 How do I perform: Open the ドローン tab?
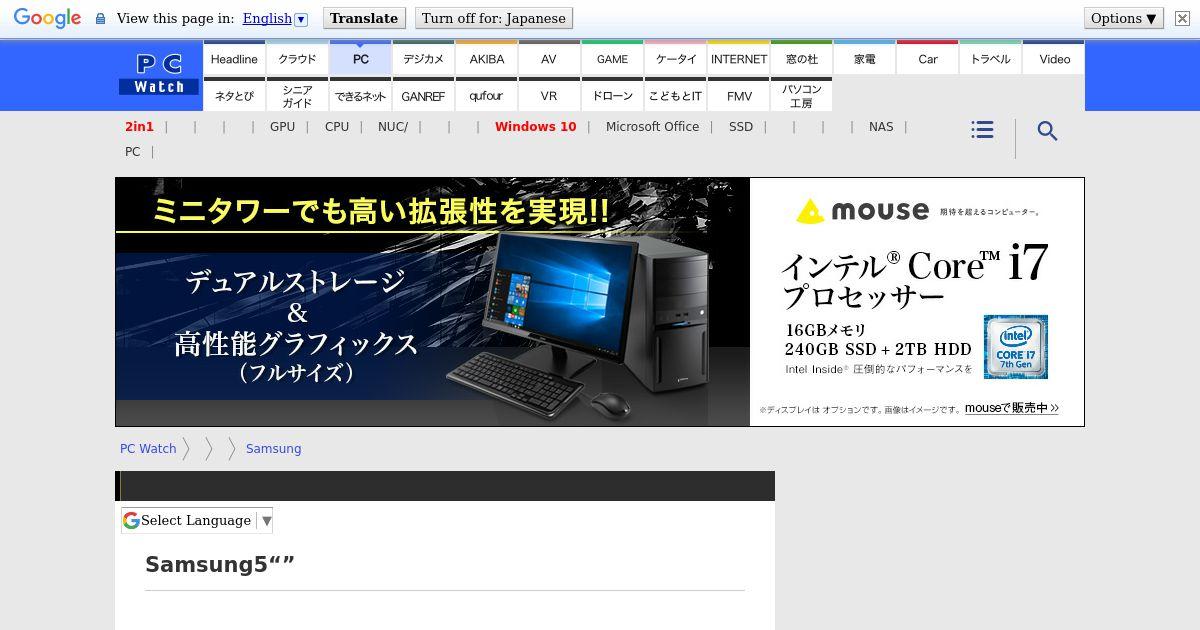[612, 96]
